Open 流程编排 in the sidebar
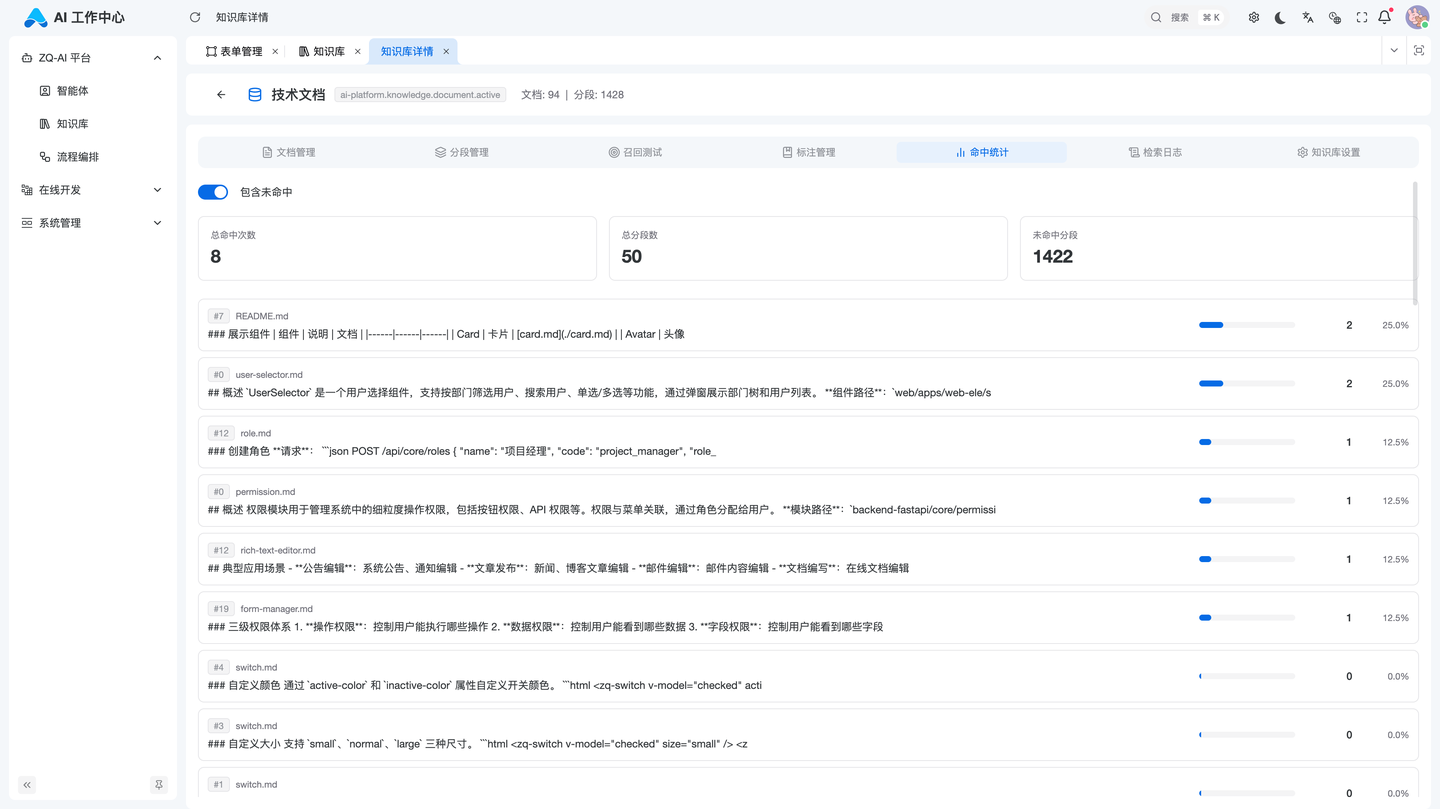 (x=92, y=157)
